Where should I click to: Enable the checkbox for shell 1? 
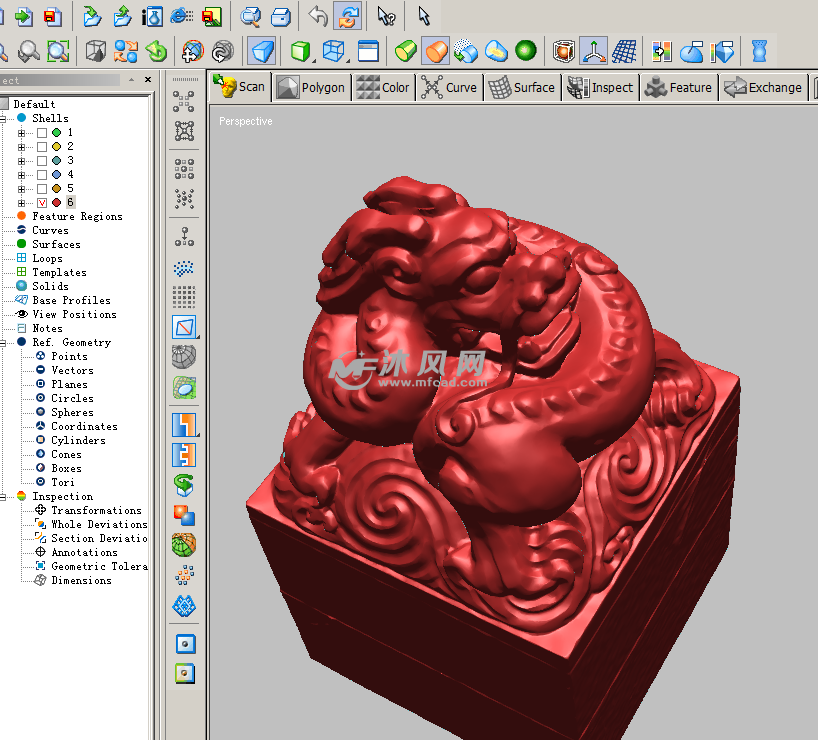[42, 133]
